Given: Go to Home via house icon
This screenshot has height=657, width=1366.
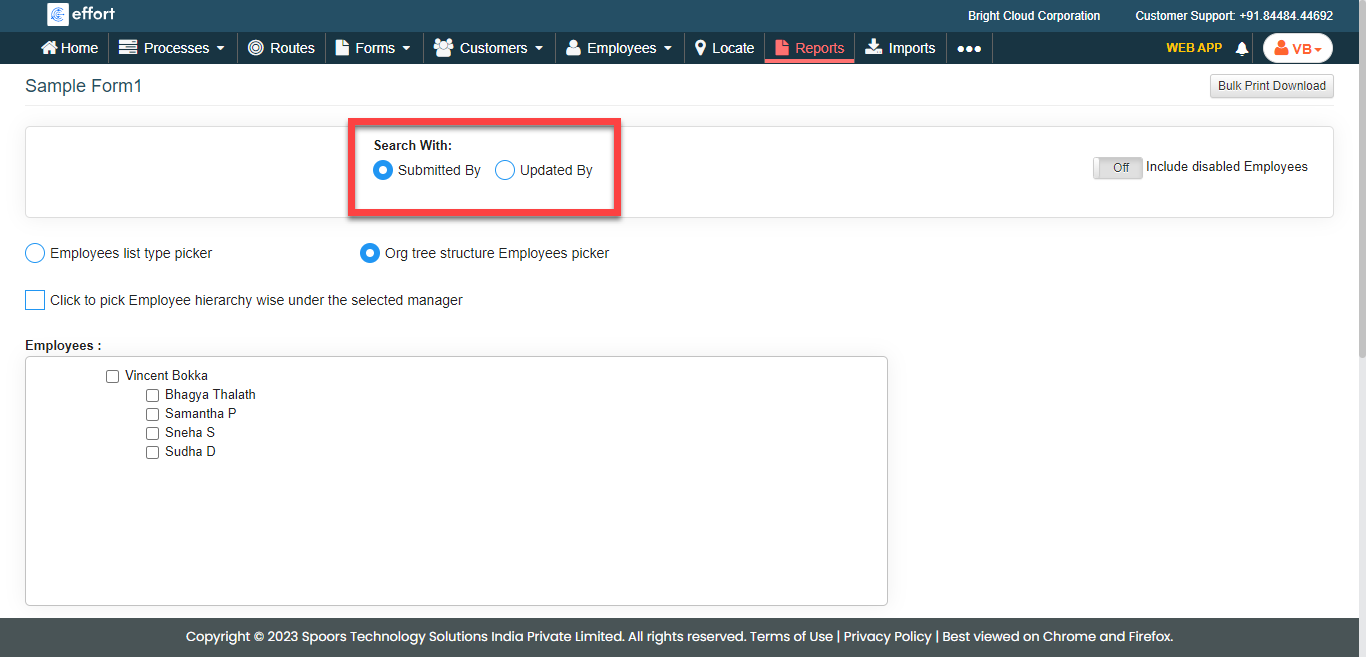Looking at the screenshot, I should tap(49, 48).
